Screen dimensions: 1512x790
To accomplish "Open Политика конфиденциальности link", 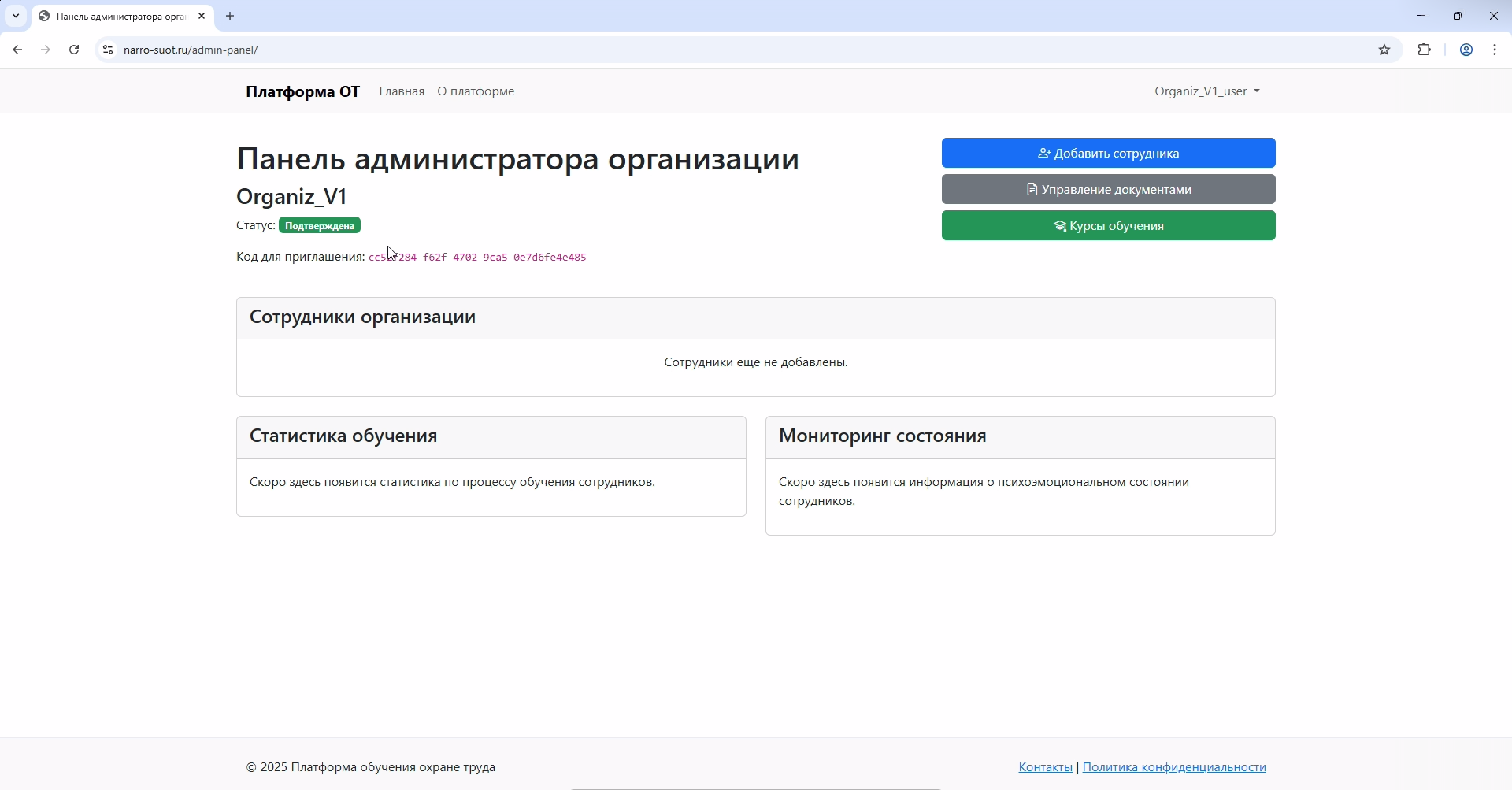I will pos(1174,766).
